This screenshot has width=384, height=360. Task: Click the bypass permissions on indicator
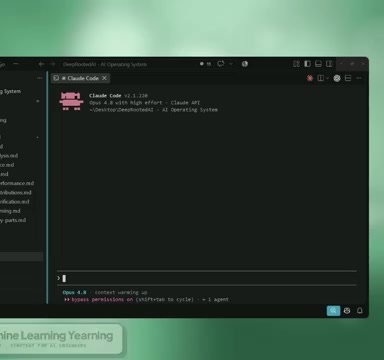point(98,299)
